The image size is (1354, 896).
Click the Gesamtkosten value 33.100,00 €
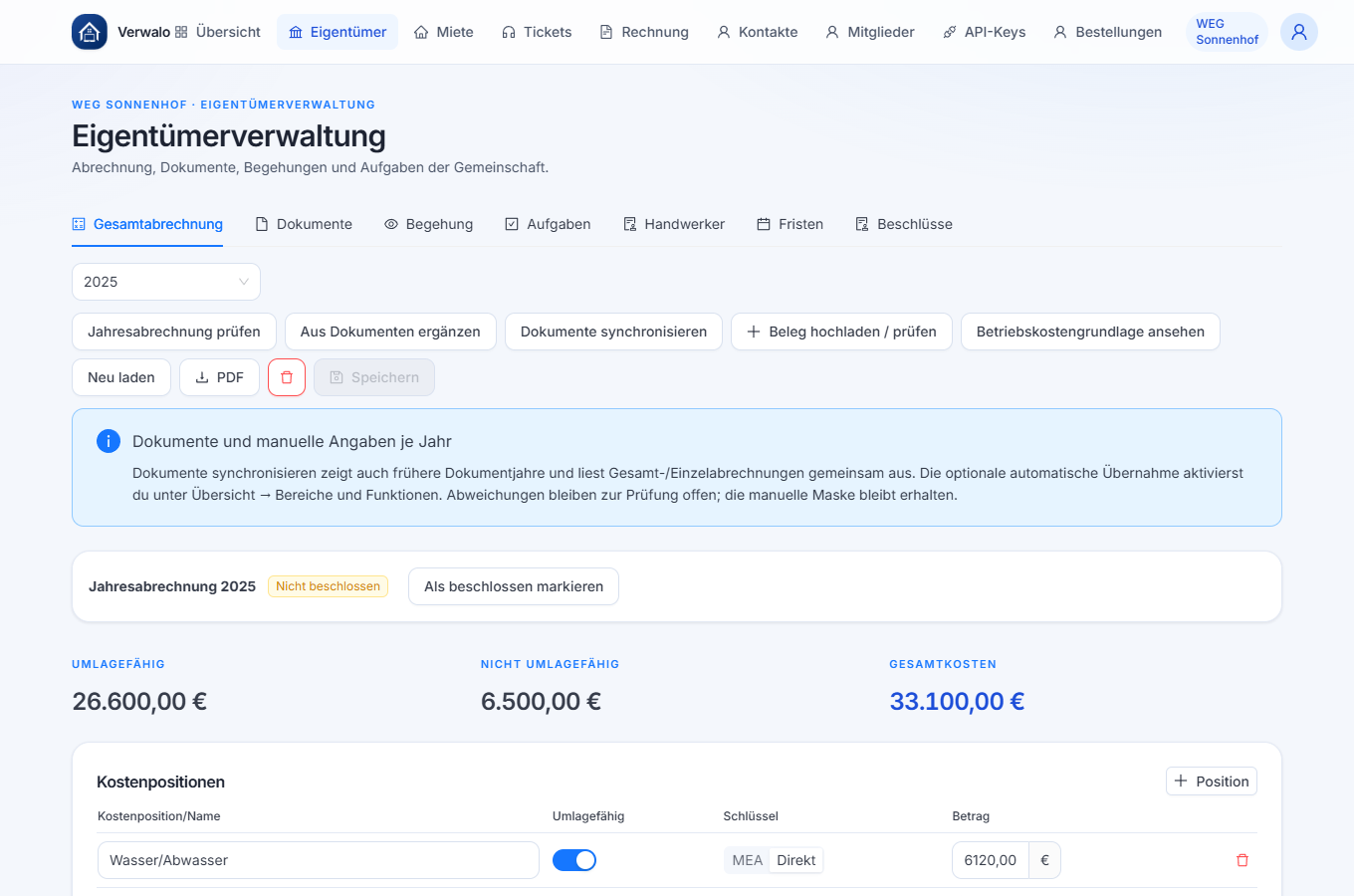(x=957, y=702)
